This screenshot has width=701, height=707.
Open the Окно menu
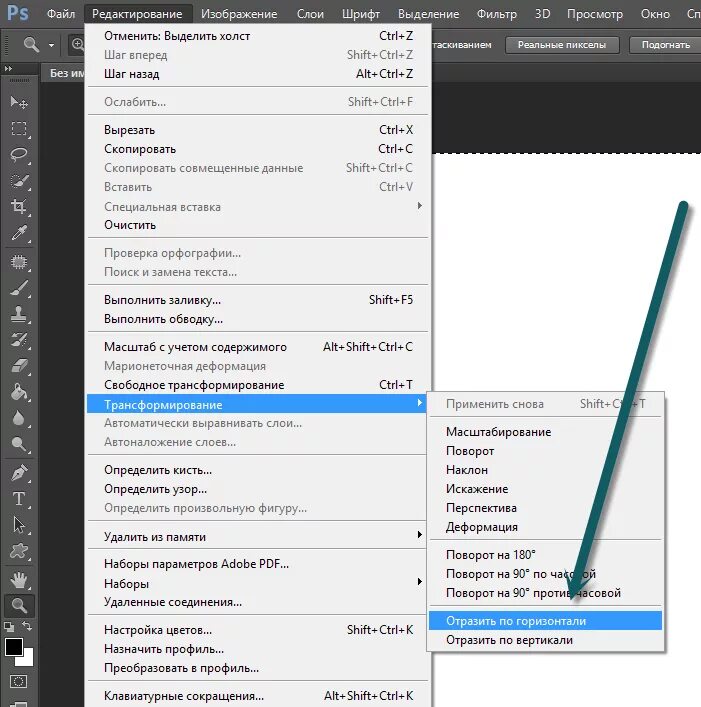pos(655,14)
